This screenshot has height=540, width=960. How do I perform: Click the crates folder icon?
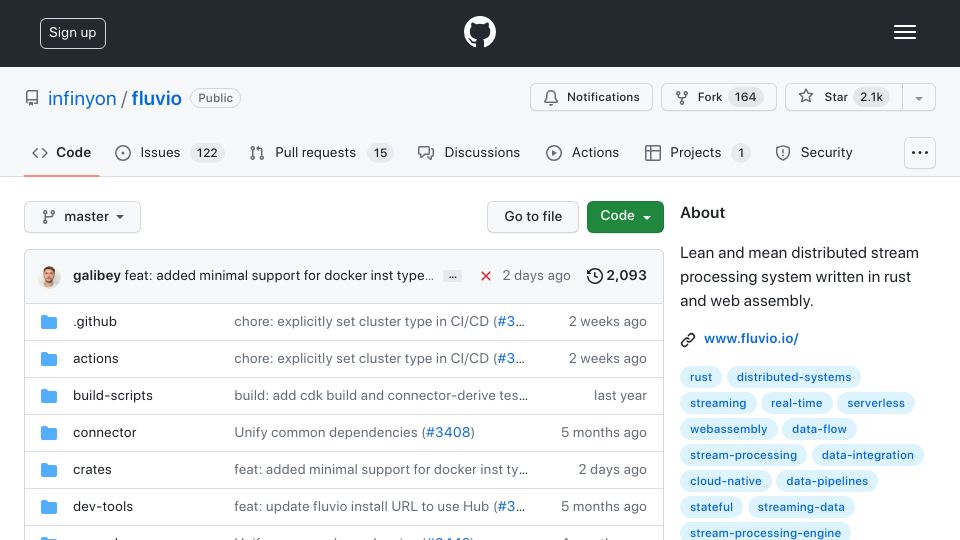[49, 470]
